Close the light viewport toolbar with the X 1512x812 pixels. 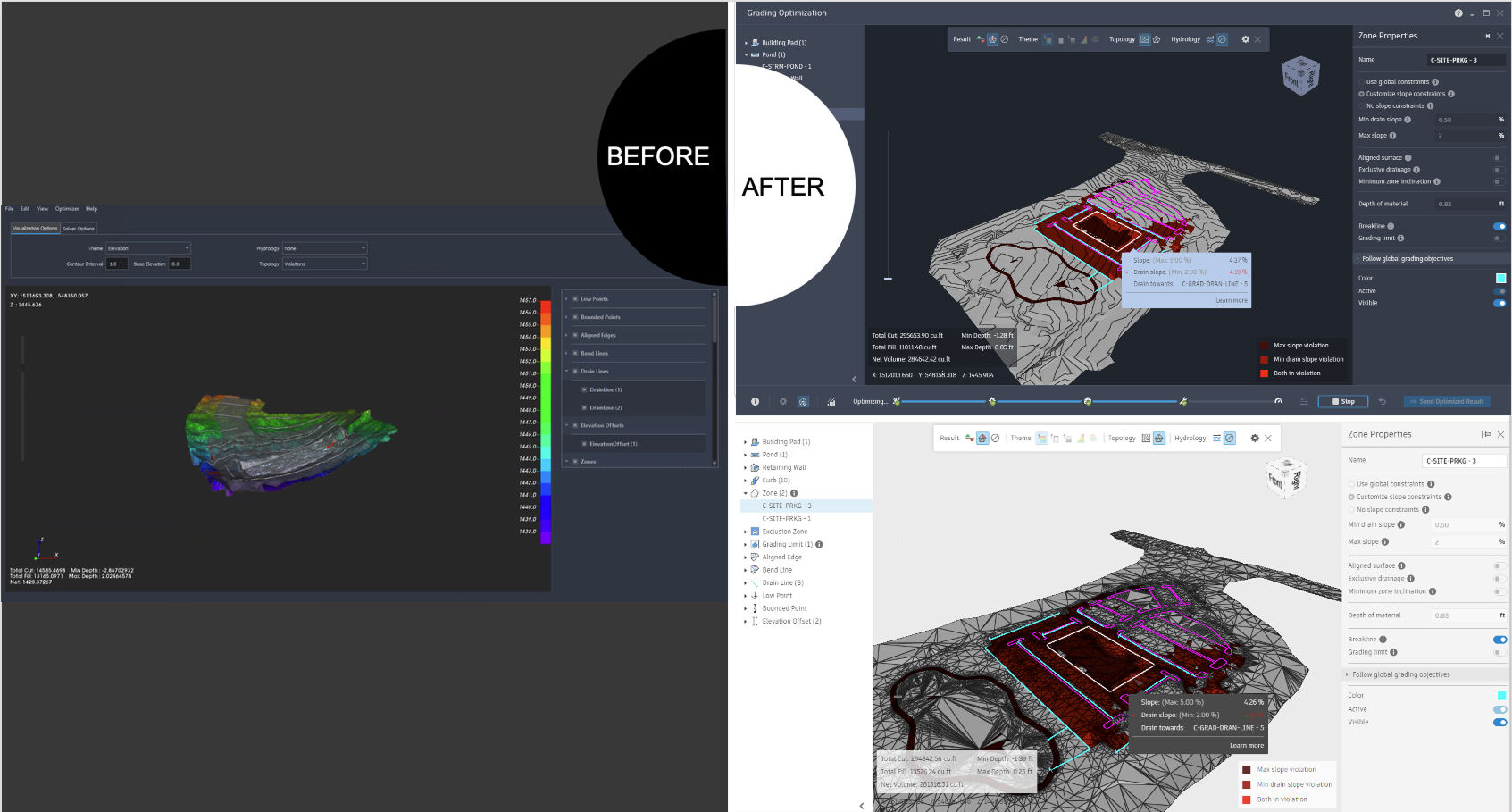(1267, 439)
